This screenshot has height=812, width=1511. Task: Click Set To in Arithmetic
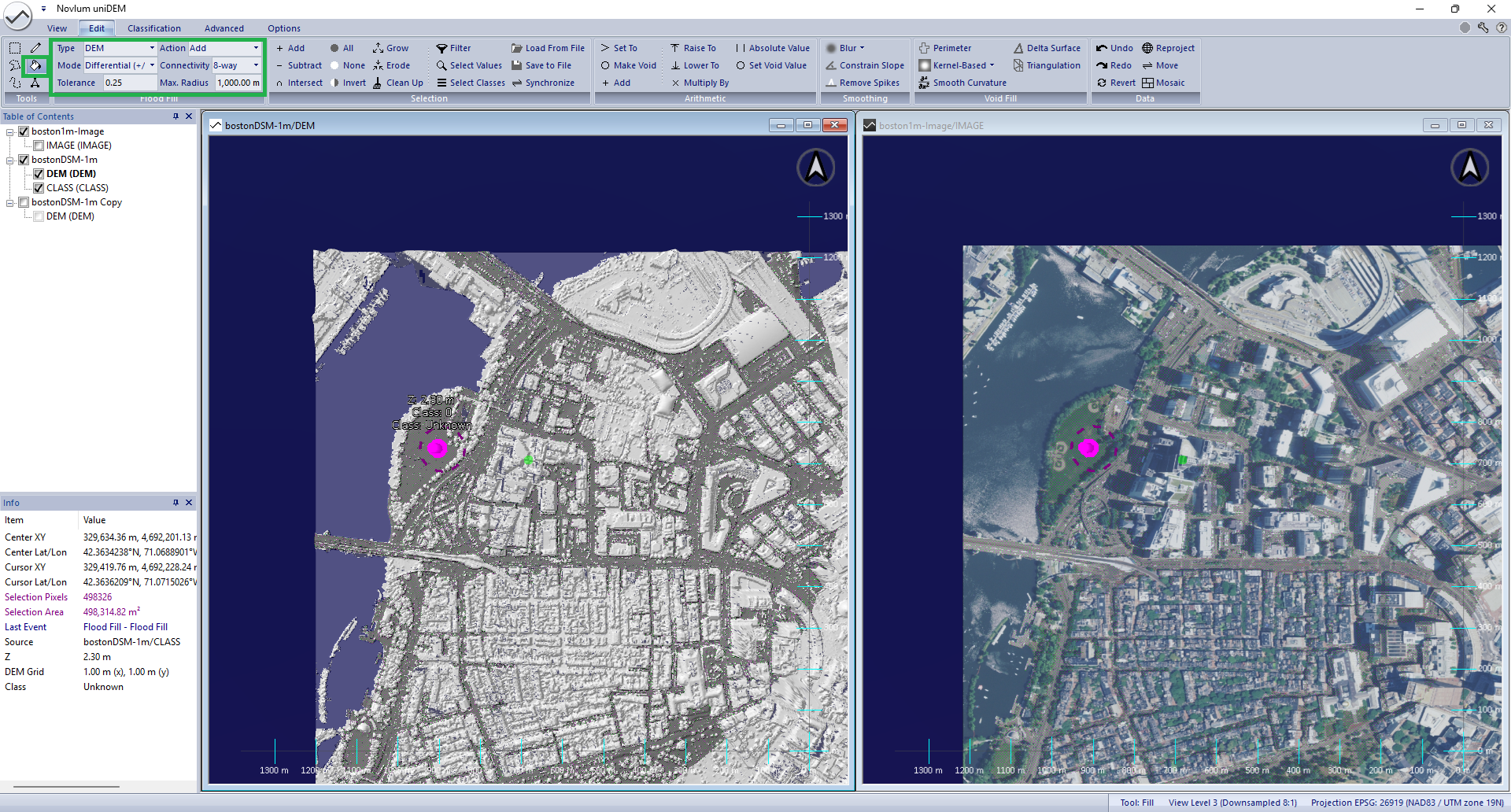619,48
